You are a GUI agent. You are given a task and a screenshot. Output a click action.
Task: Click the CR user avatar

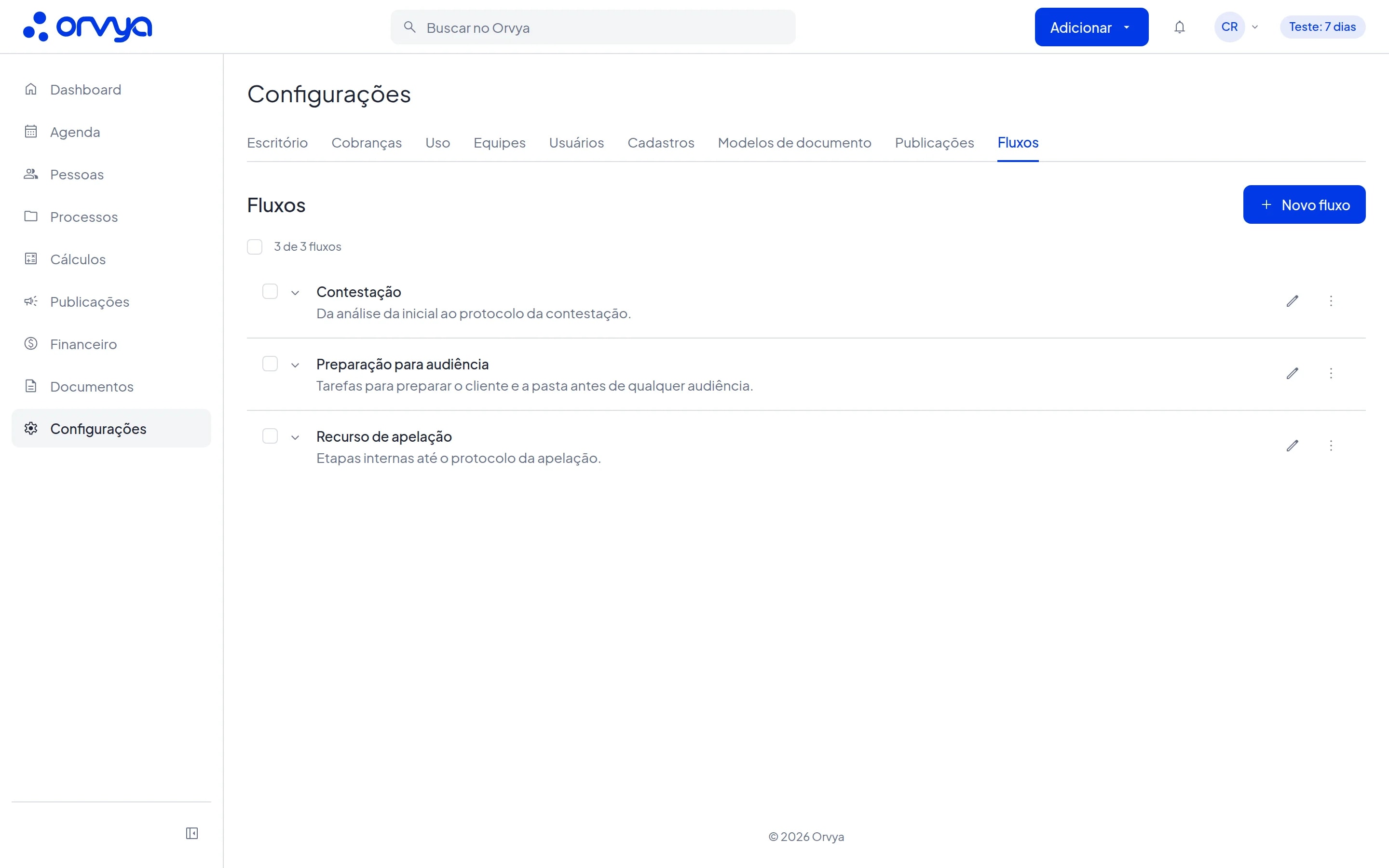point(1229,27)
